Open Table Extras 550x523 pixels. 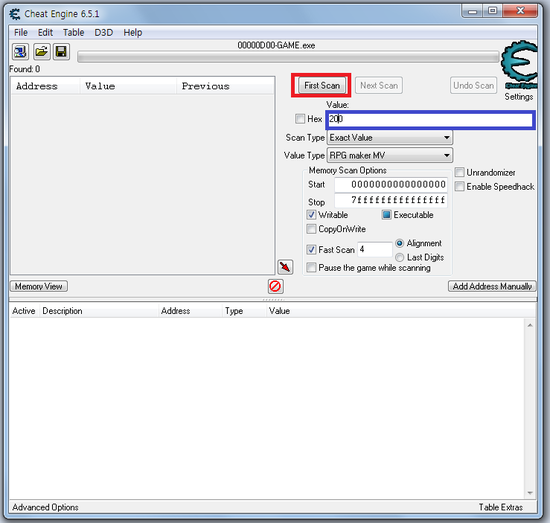tap(501, 507)
